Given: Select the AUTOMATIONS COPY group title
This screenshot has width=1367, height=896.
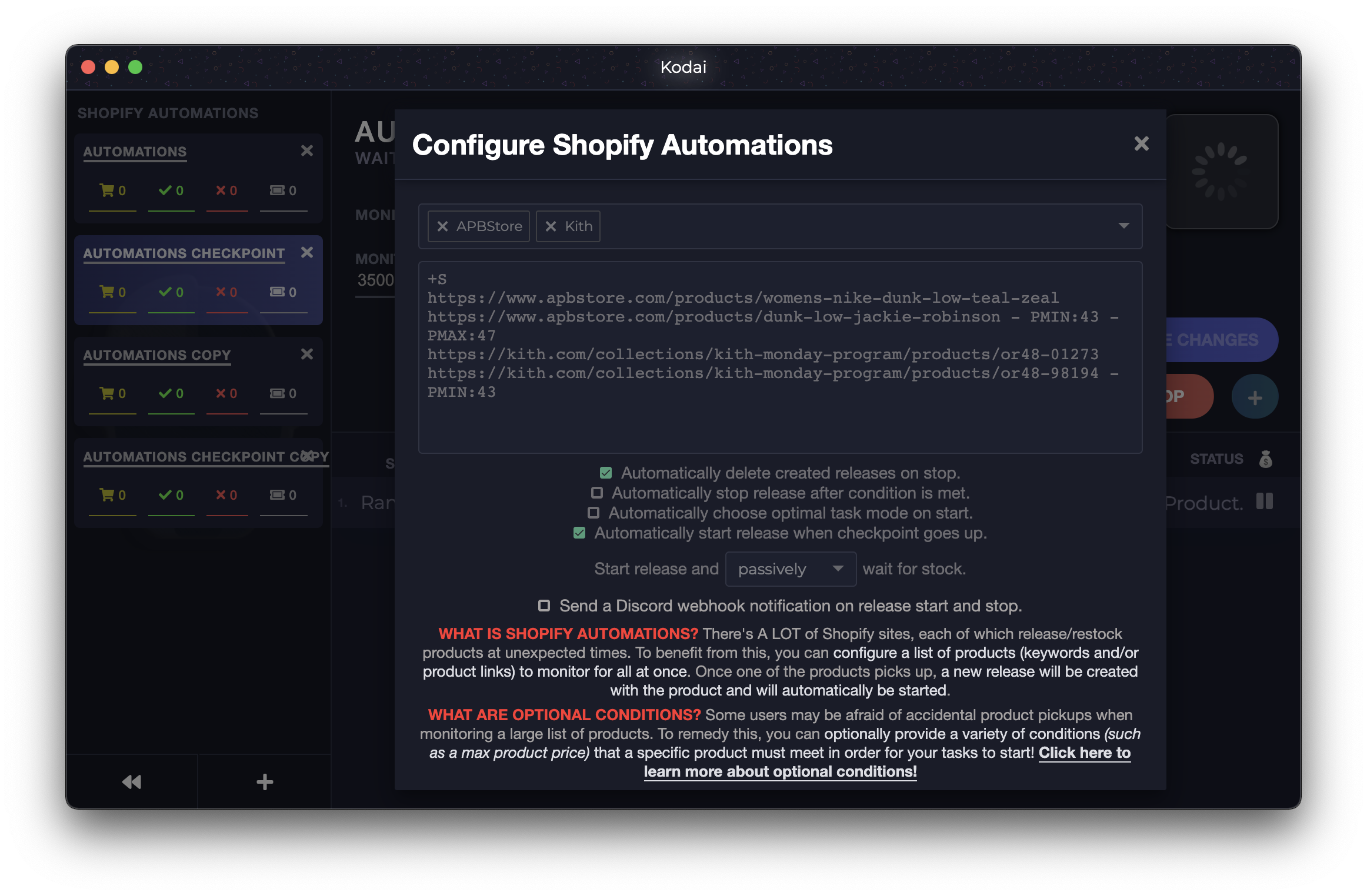Looking at the screenshot, I should point(157,355).
